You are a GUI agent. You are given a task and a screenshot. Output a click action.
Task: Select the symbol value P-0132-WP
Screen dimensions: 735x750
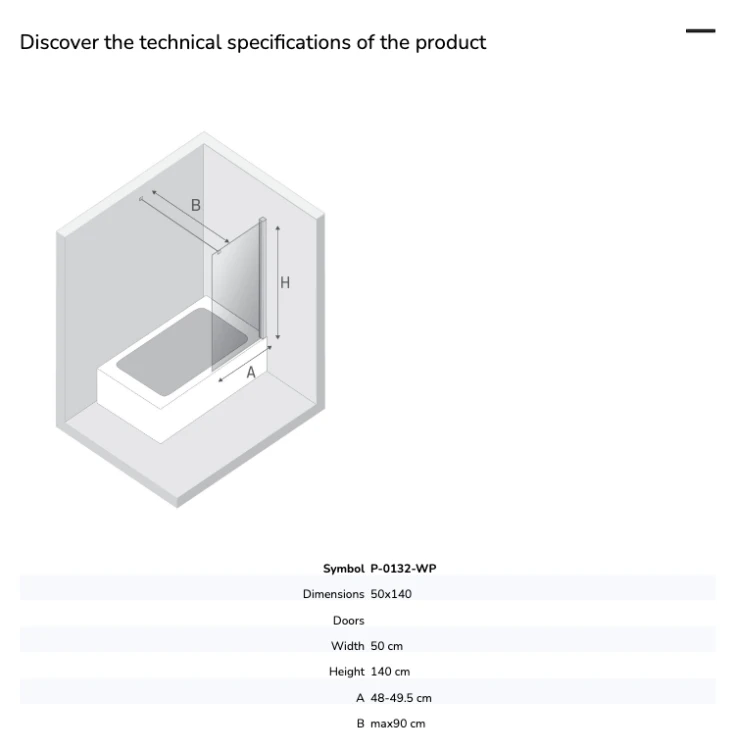coord(403,569)
